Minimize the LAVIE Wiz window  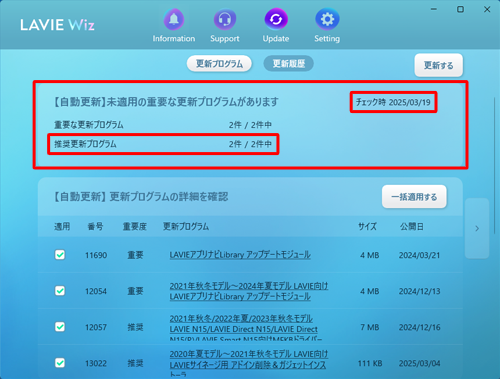(x=434, y=9)
